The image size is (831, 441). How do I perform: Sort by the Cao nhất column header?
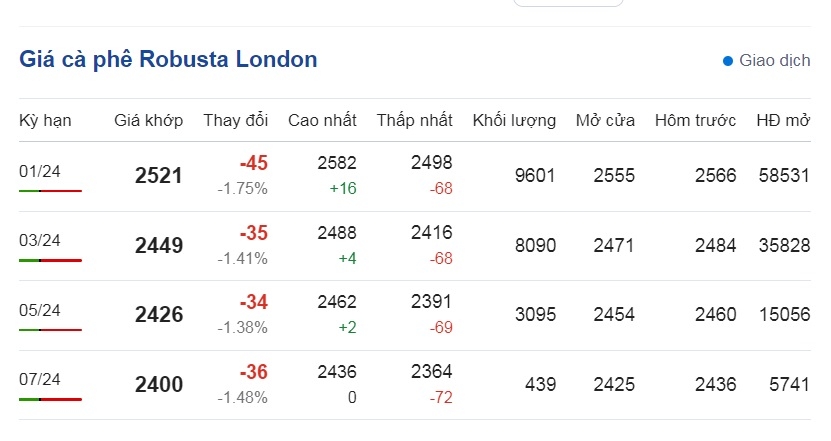[x=322, y=120]
